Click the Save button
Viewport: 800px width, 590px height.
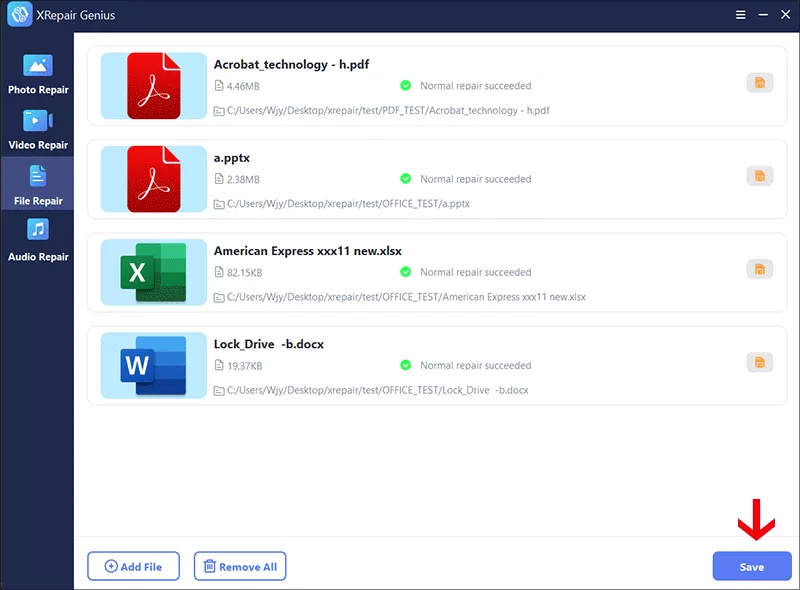752,566
